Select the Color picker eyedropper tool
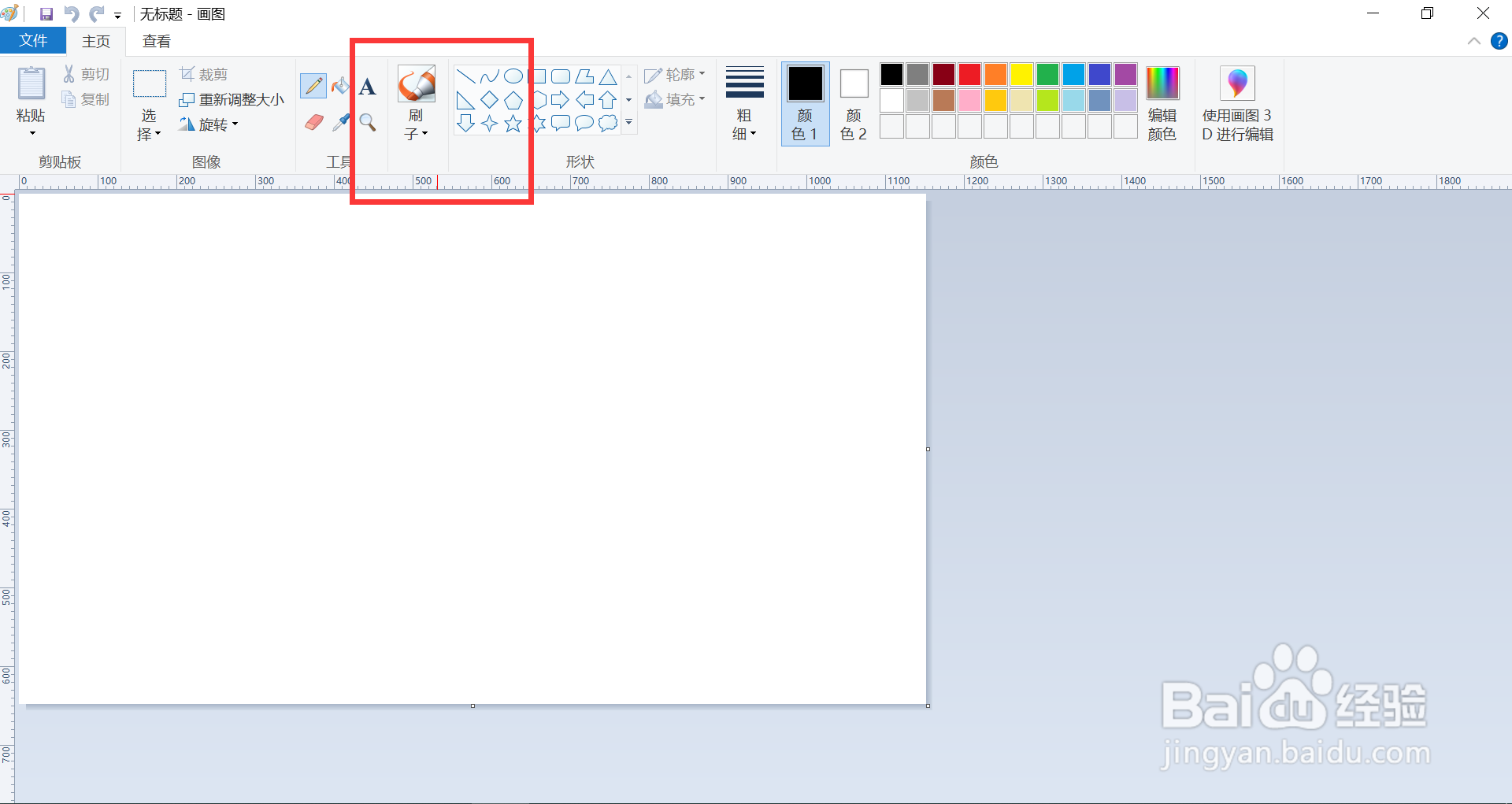Viewport: 1512px width, 804px height. [x=340, y=122]
